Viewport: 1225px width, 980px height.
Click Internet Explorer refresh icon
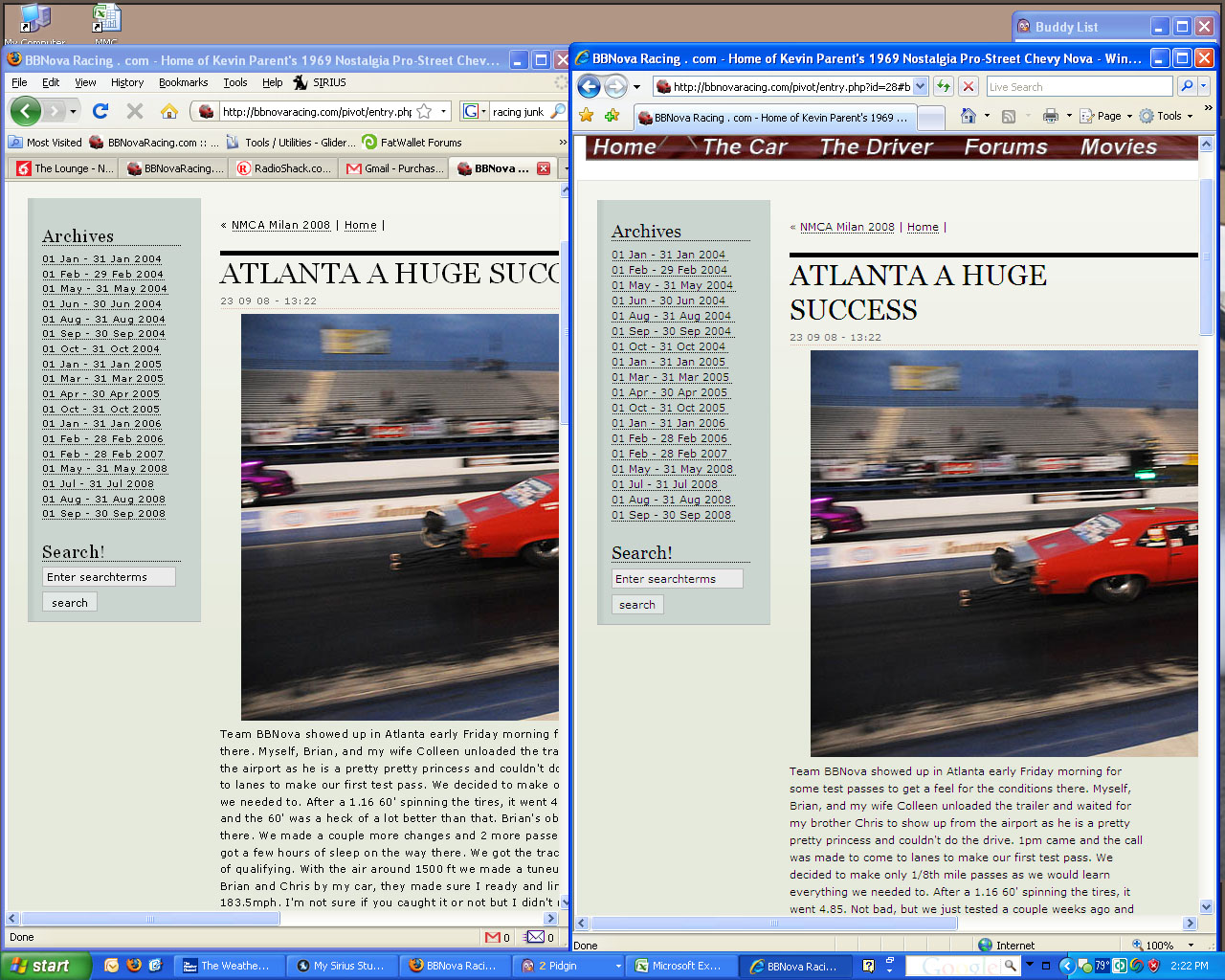pos(944,86)
